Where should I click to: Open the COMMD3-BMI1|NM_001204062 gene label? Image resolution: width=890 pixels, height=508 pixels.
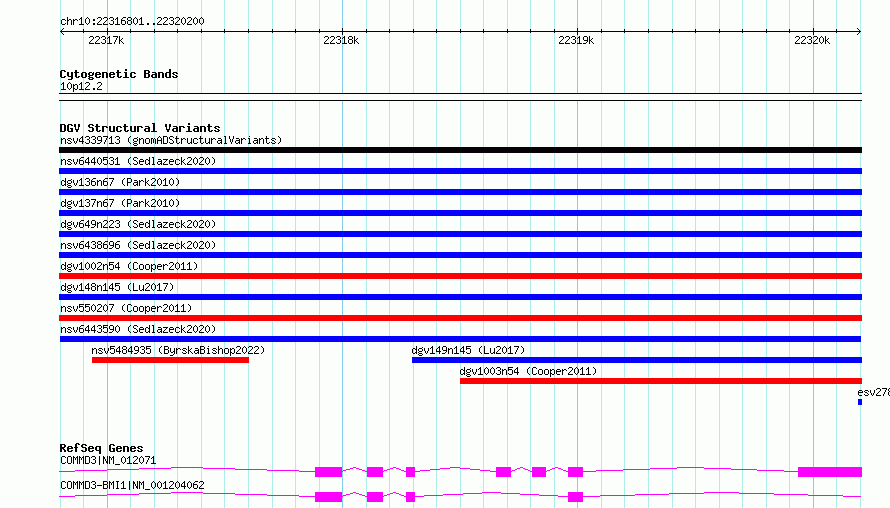tap(132, 485)
